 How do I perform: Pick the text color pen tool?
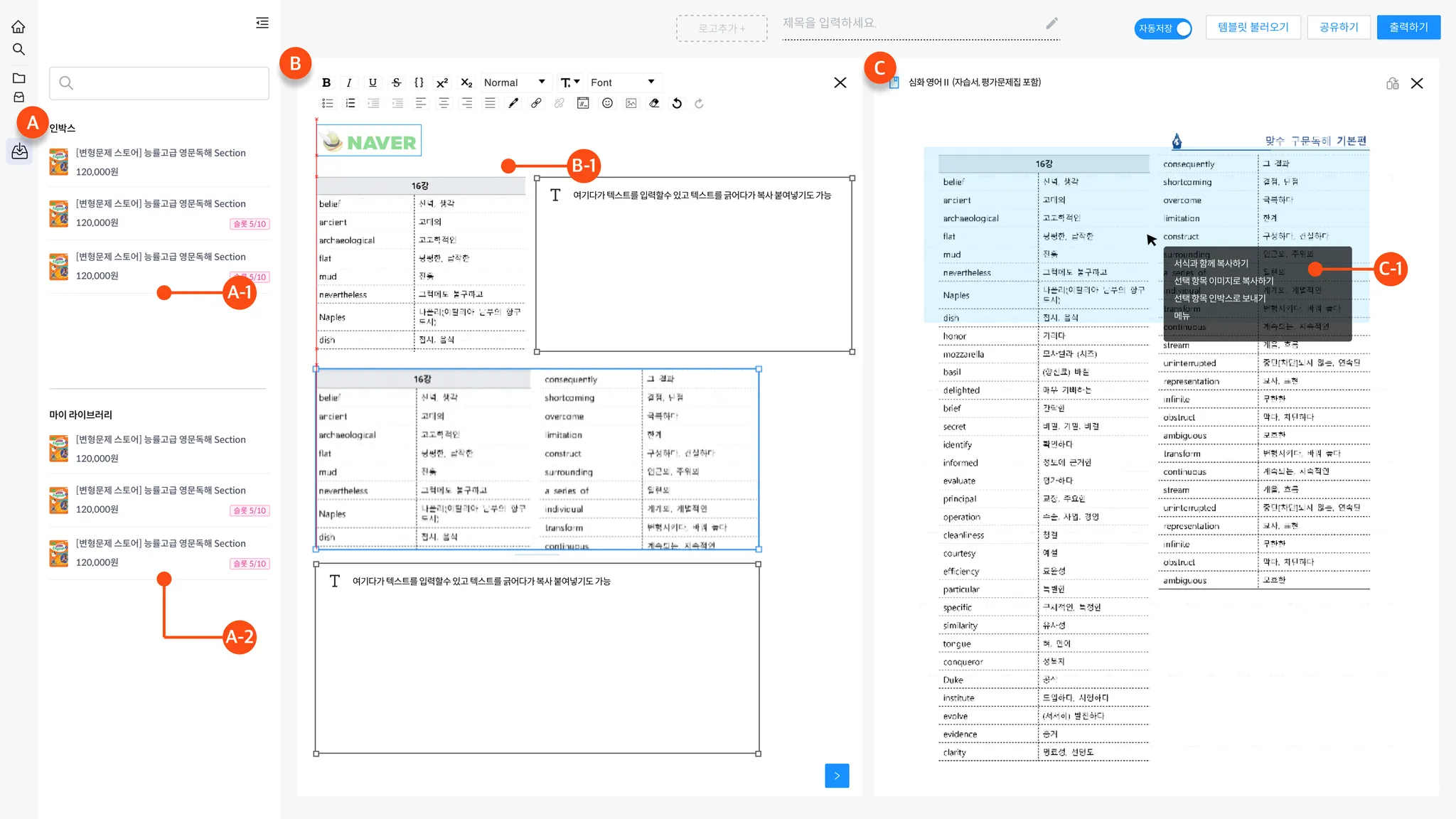pos(513,103)
